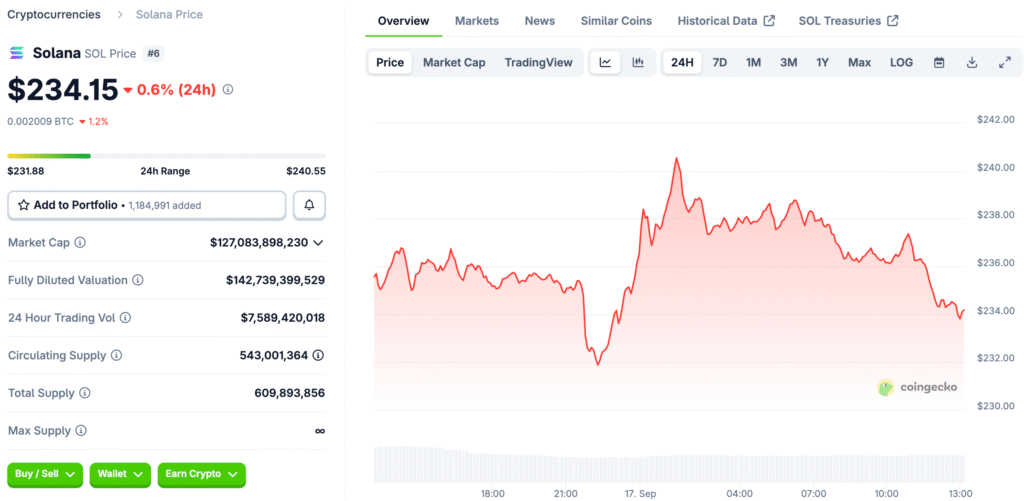Click the 0.002009 BTC value
The width and height of the screenshot is (1024, 501).
pos(40,121)
